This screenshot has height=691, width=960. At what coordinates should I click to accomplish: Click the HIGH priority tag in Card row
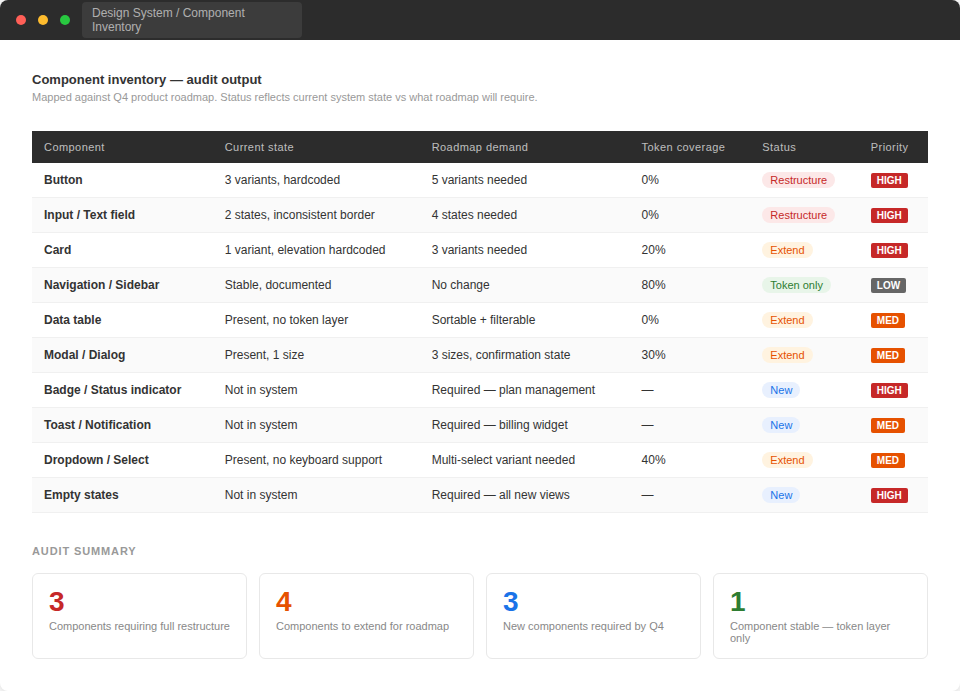889,250
